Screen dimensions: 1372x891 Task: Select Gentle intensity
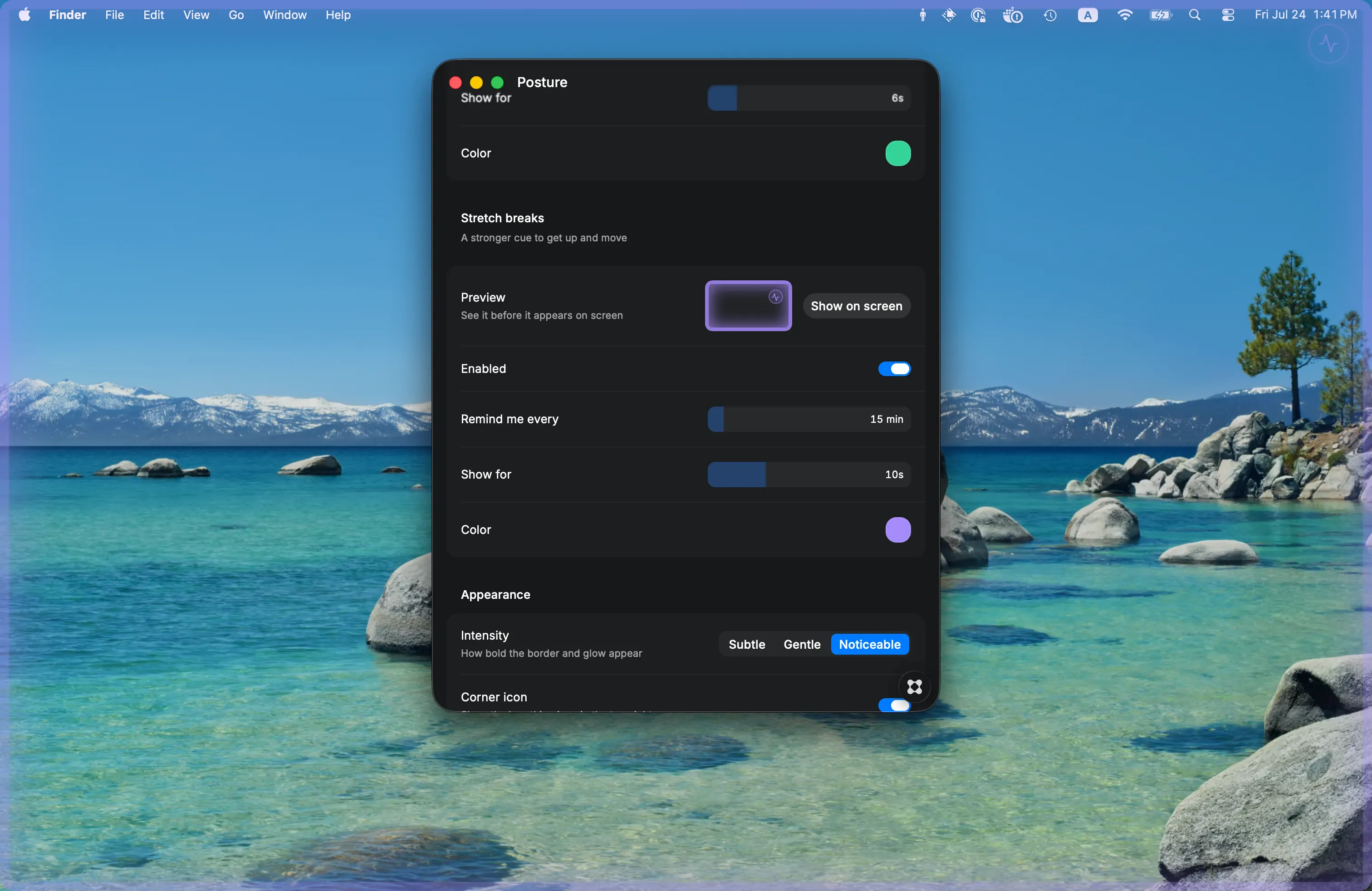click(x=802, y=644)
